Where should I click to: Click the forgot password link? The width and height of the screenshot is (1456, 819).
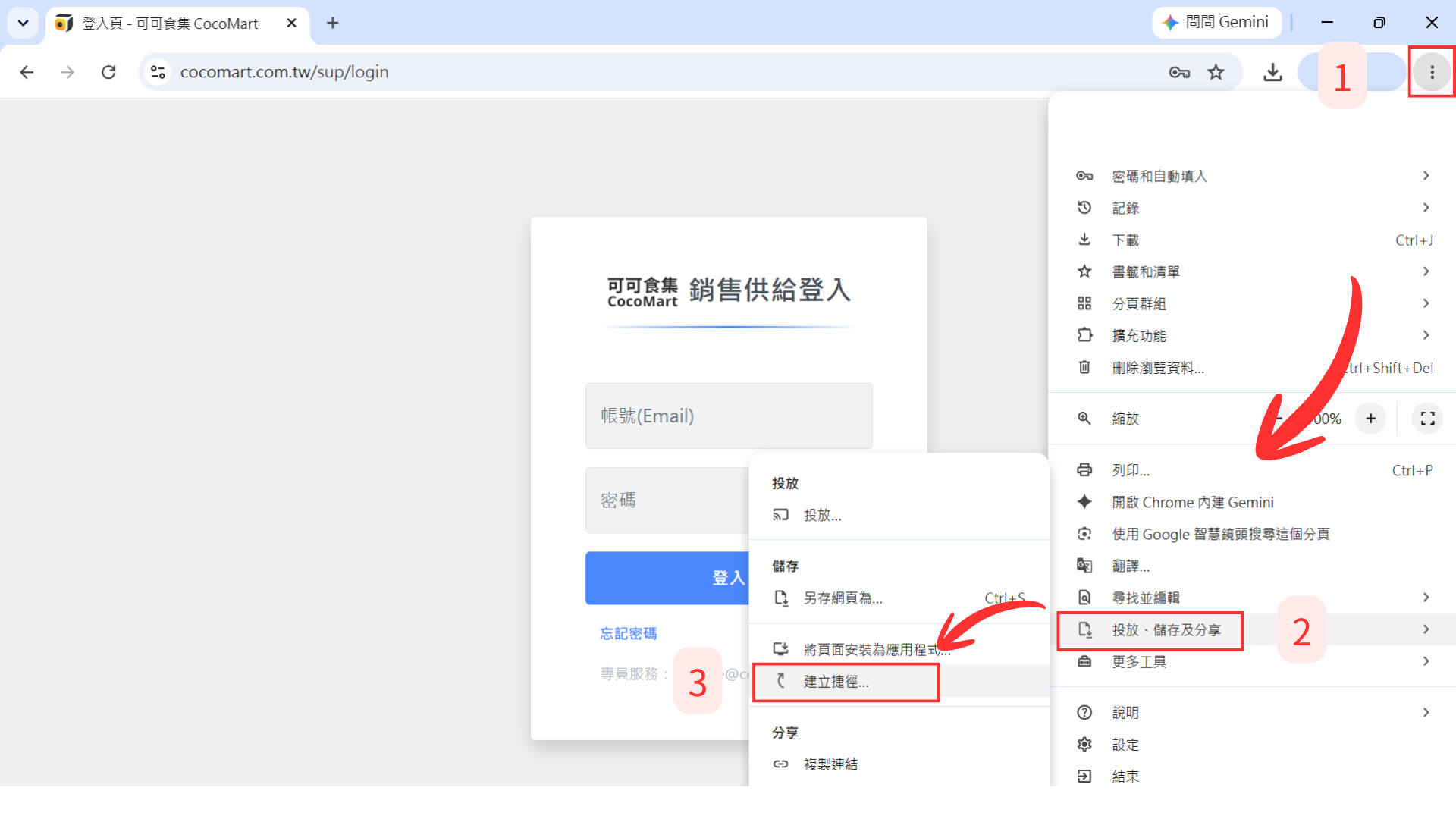click(628, 633)
